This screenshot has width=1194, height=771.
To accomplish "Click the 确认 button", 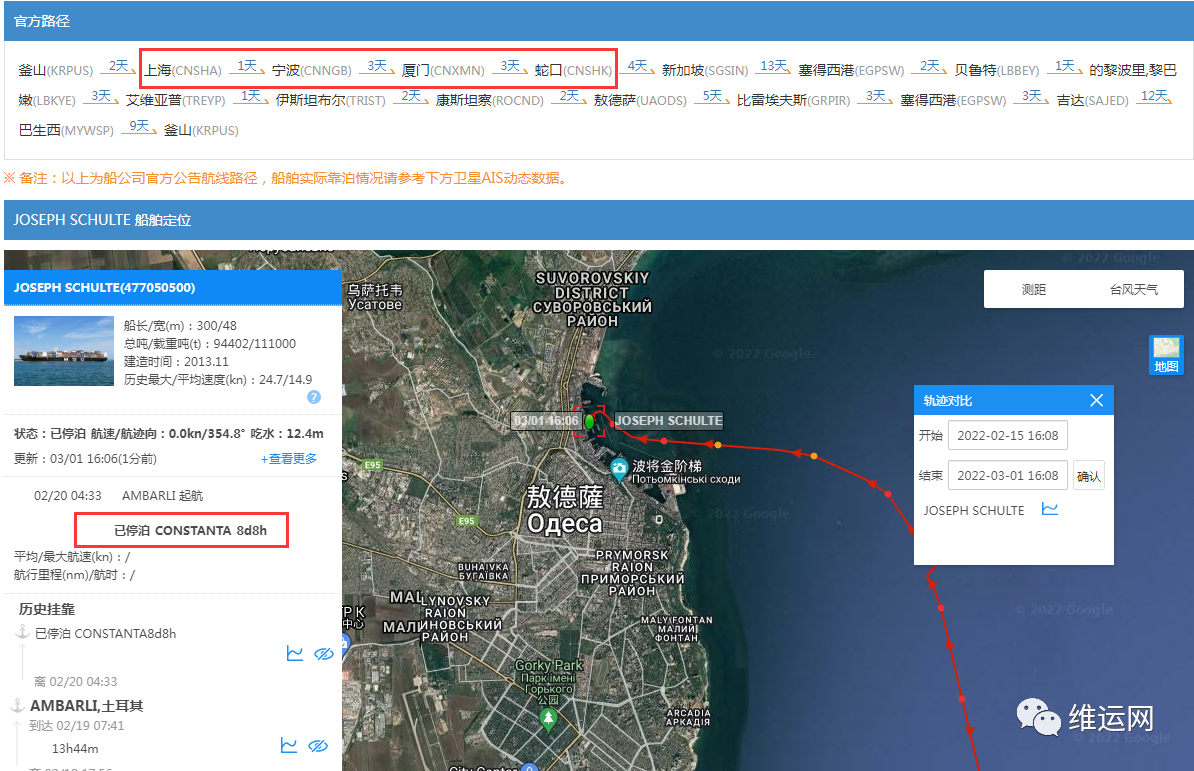I will click(x=1088, y=476).
